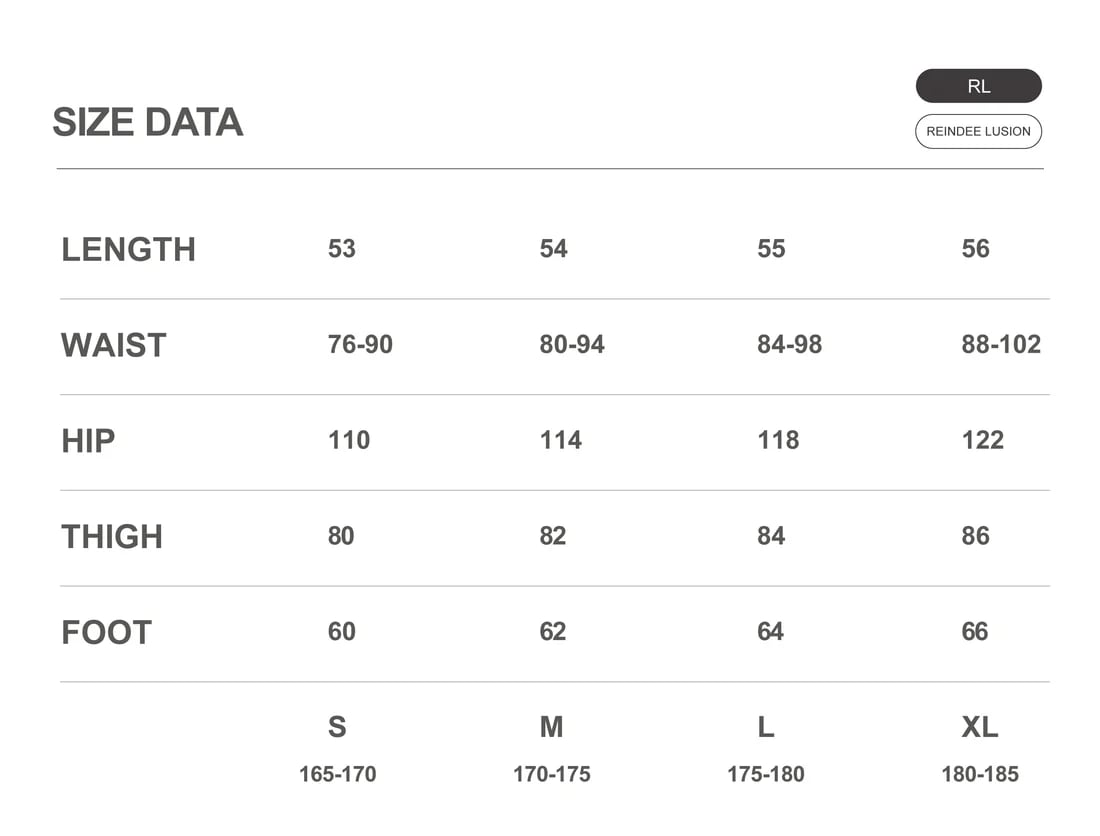Image resolution: width=1100 pixels, height=836 pixels.
Task: Click the waist value 88-102
Action: pos(1001,345)
